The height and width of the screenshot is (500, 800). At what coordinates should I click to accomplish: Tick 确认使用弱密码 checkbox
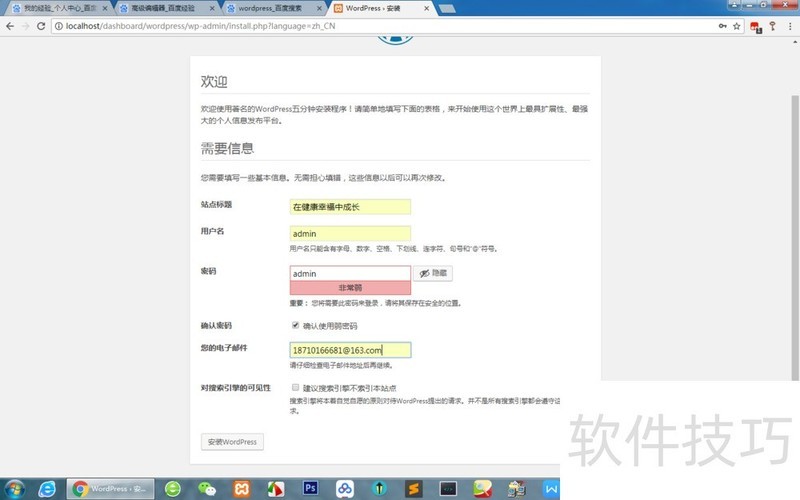point(295,325)
